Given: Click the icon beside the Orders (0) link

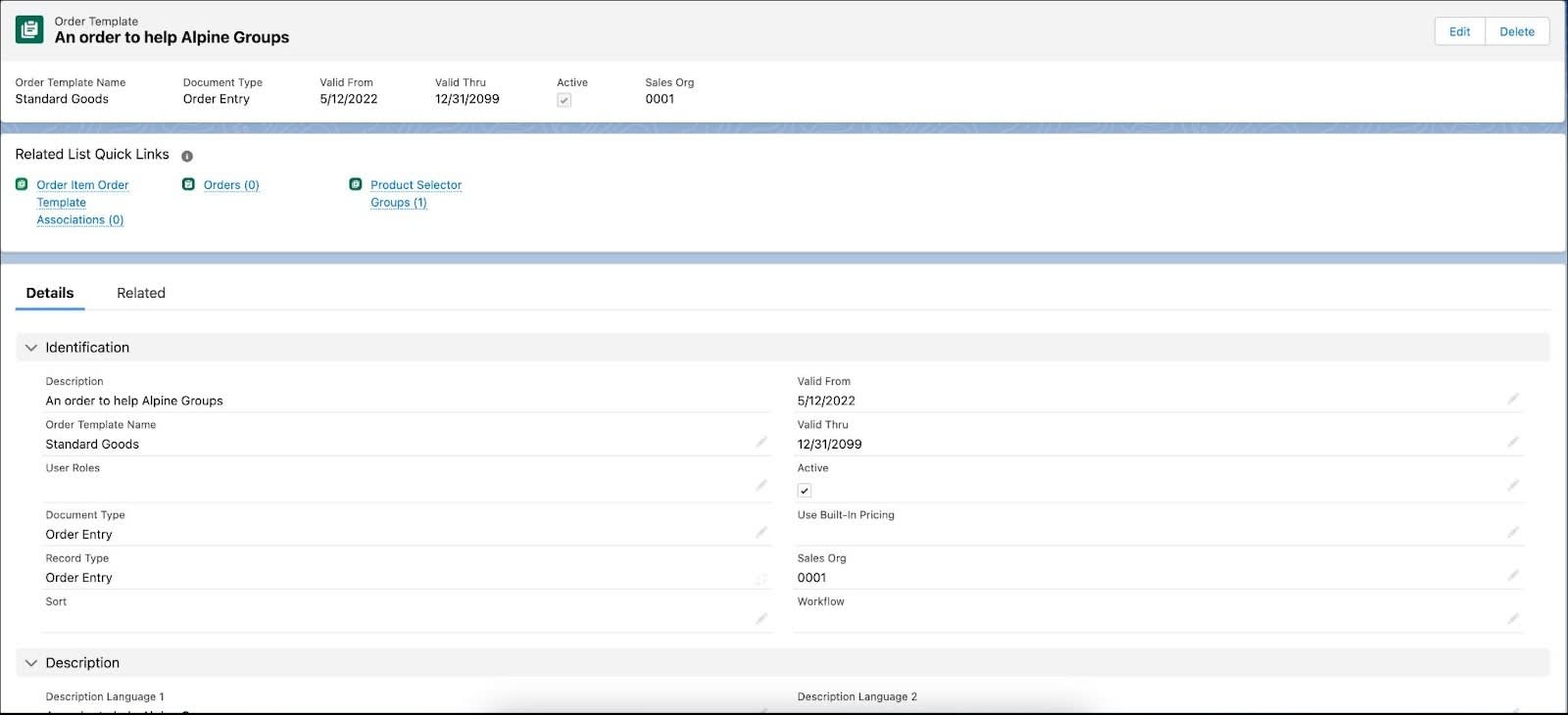Looking at the screenshot, I should click(x=188, y=184).
